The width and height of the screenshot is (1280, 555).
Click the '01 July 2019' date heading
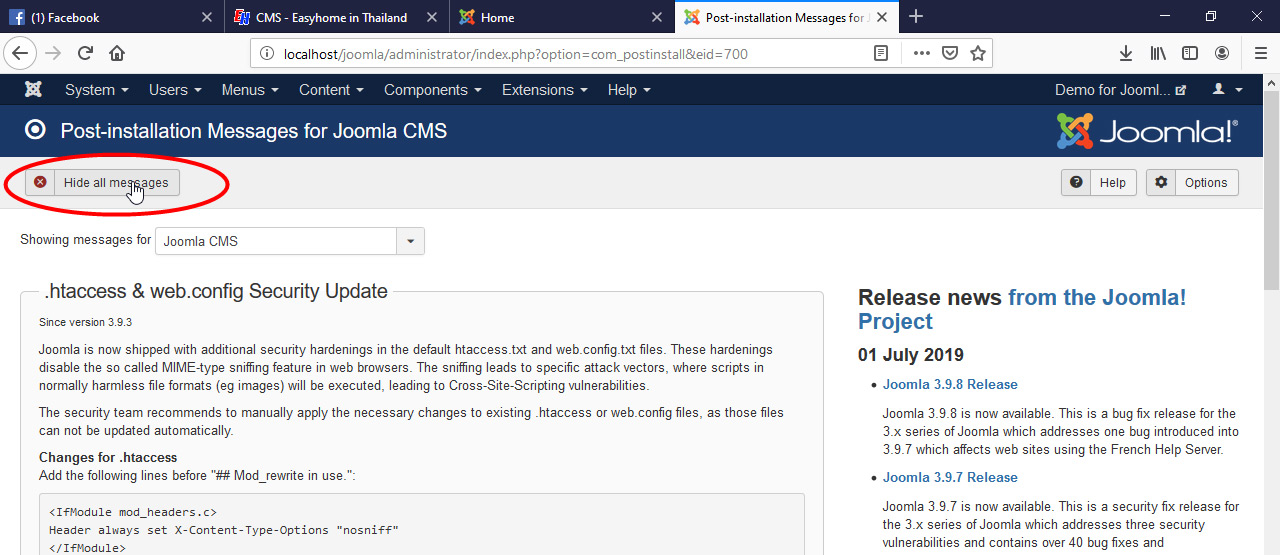coord(911,355)
